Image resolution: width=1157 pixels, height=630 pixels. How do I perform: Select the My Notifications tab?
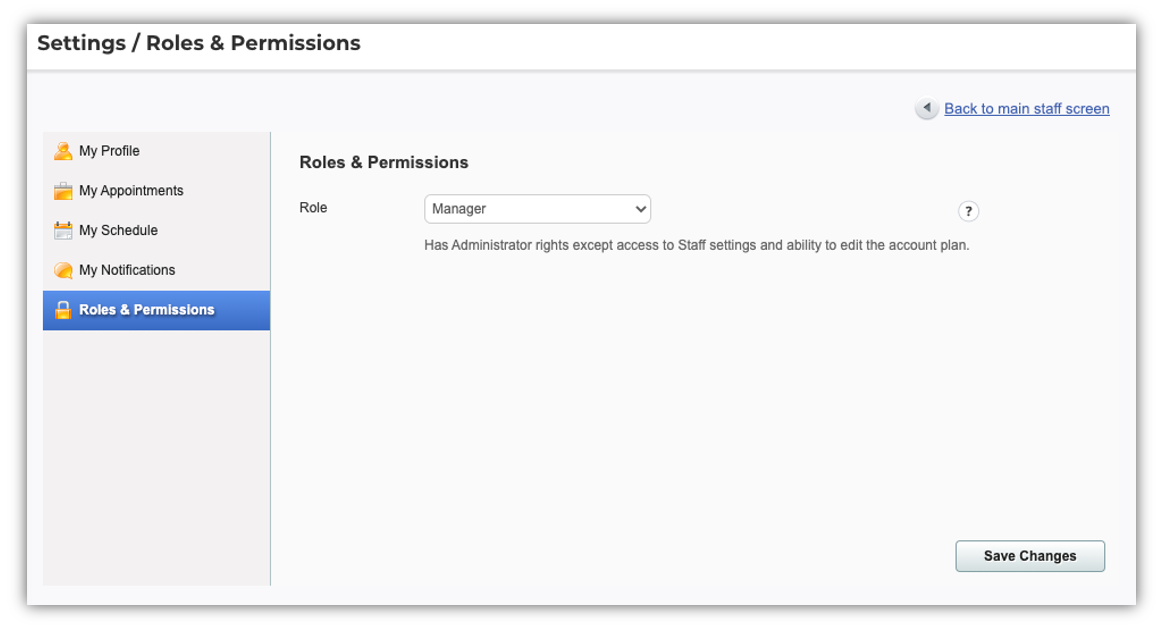(156, 271)
